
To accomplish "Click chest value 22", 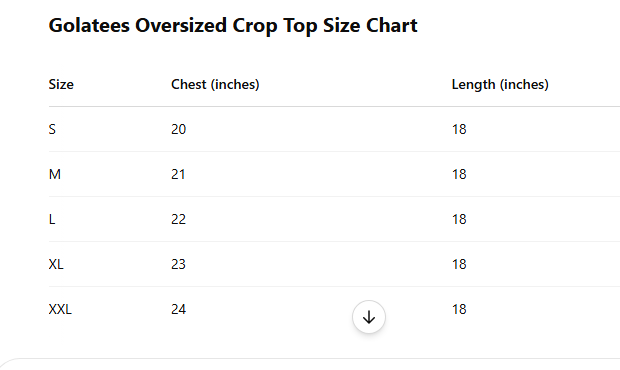I will point(178,219).
